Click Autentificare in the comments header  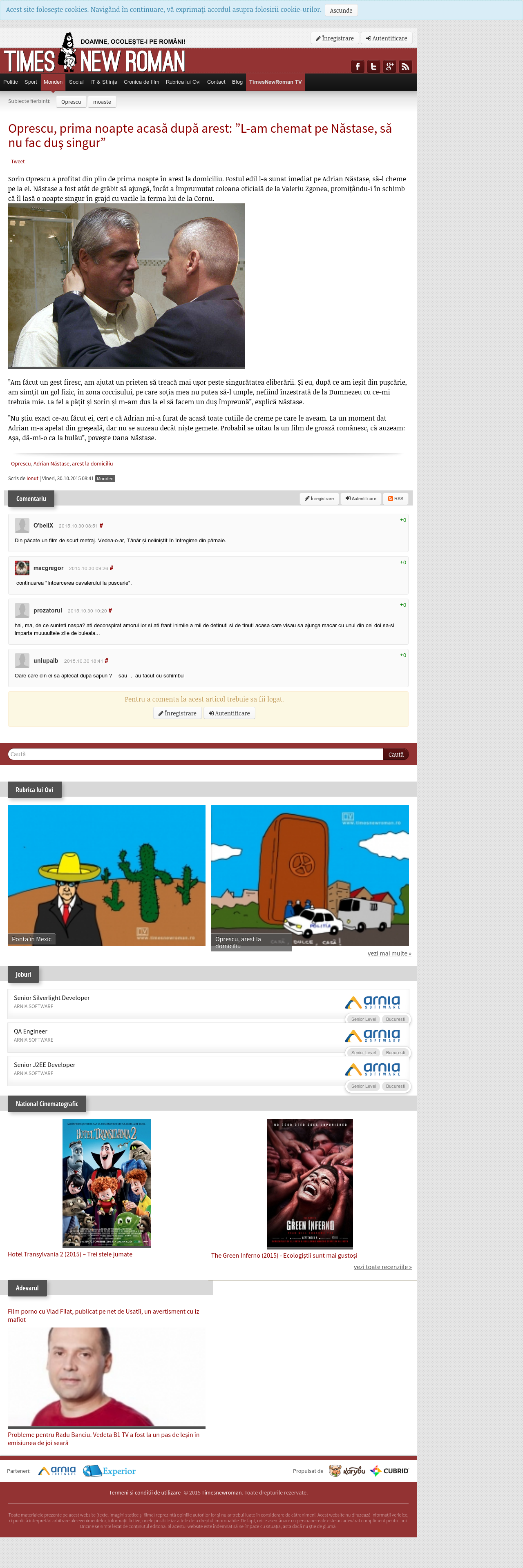click(361, 499)
